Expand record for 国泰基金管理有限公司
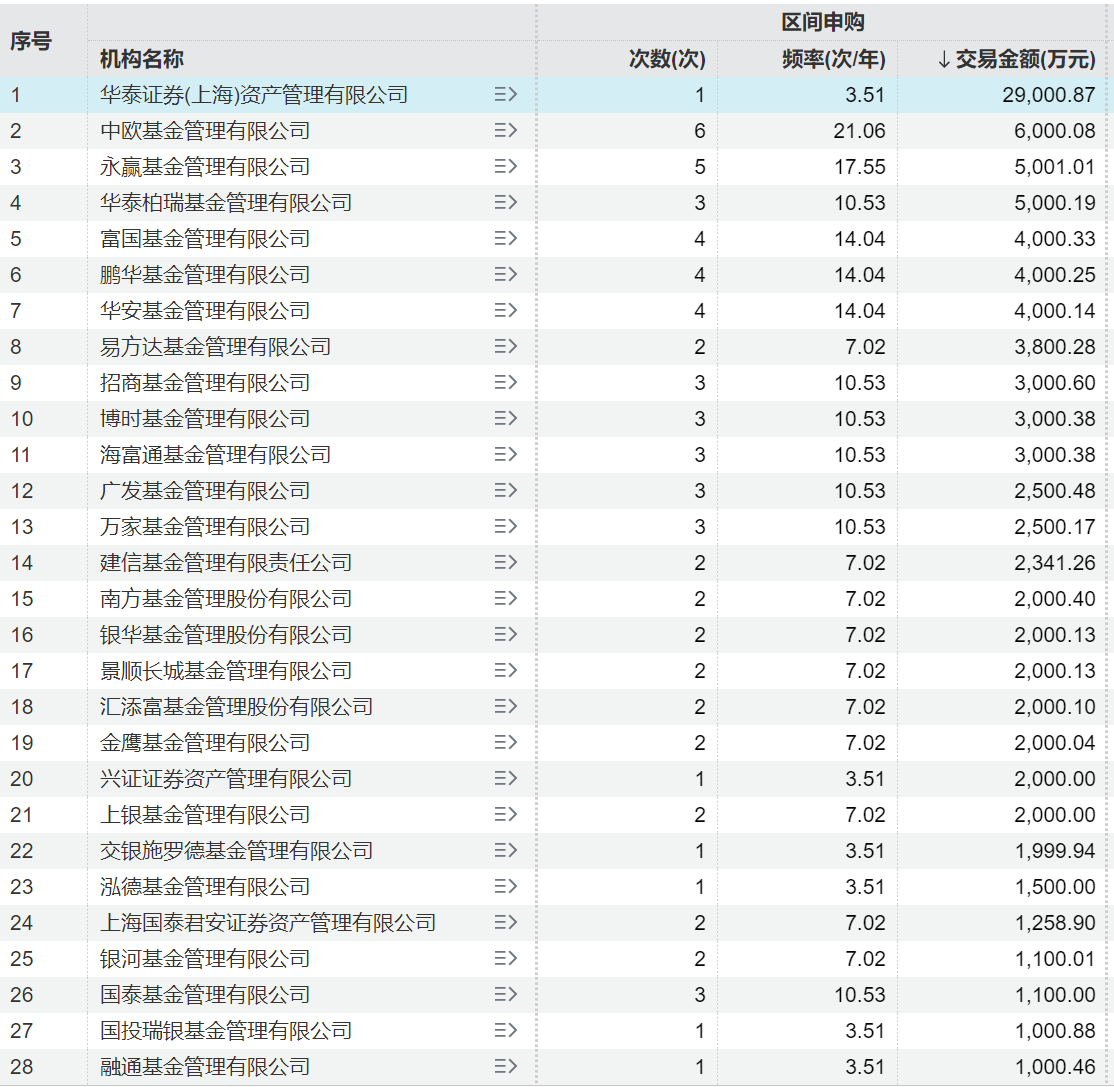This screenshot has height=1087, width=1114. [x=508, y=994]
